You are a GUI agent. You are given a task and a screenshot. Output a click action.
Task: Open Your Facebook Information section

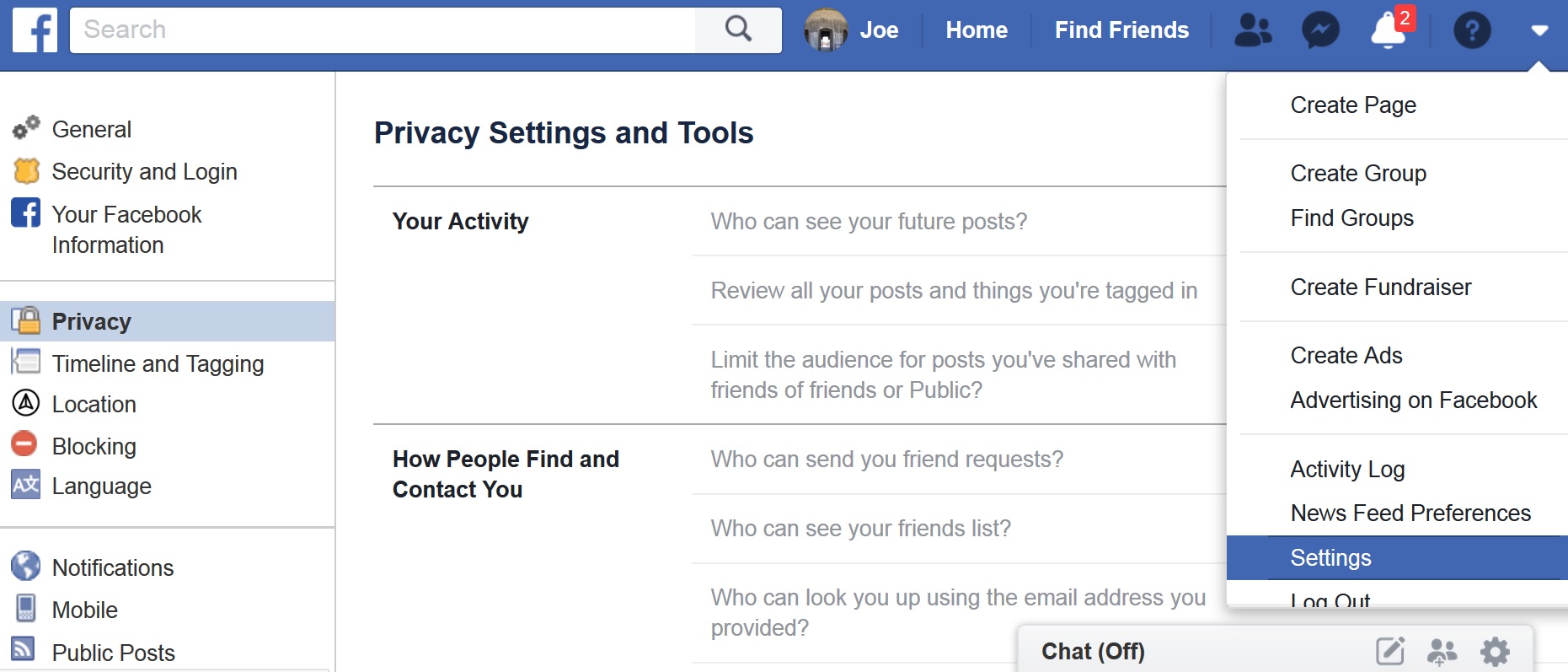click(126, 229)
